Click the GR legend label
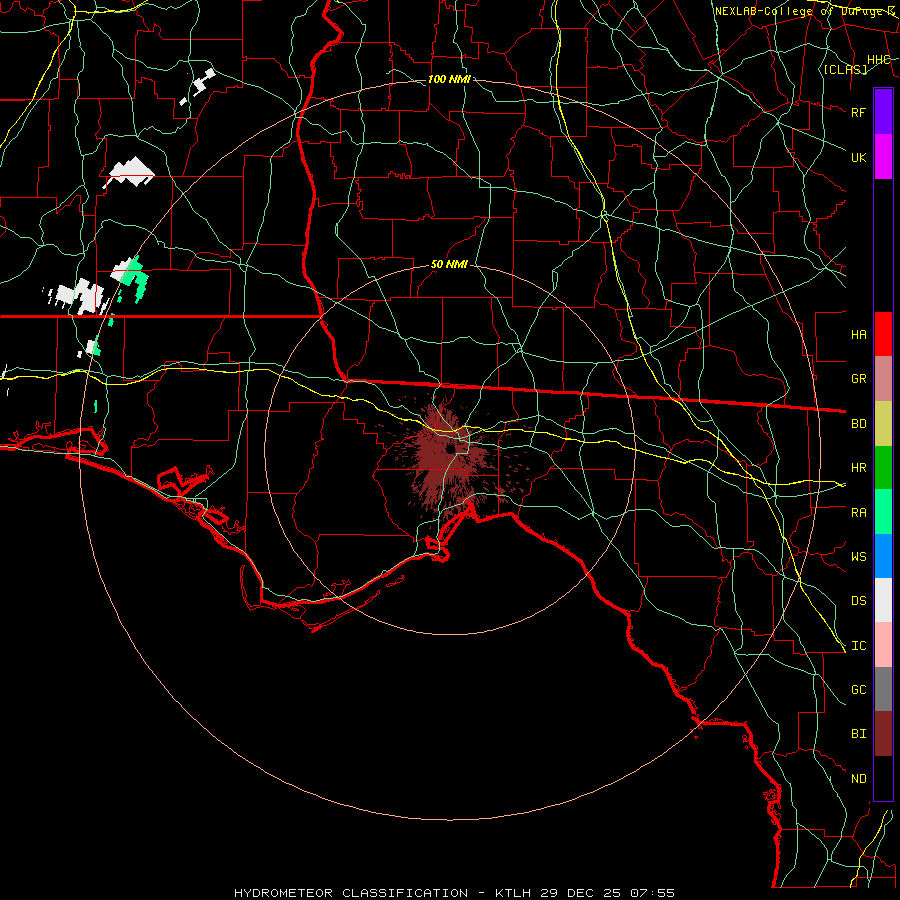The width and height of the screenshot is (900, 900). coord(859,379)
